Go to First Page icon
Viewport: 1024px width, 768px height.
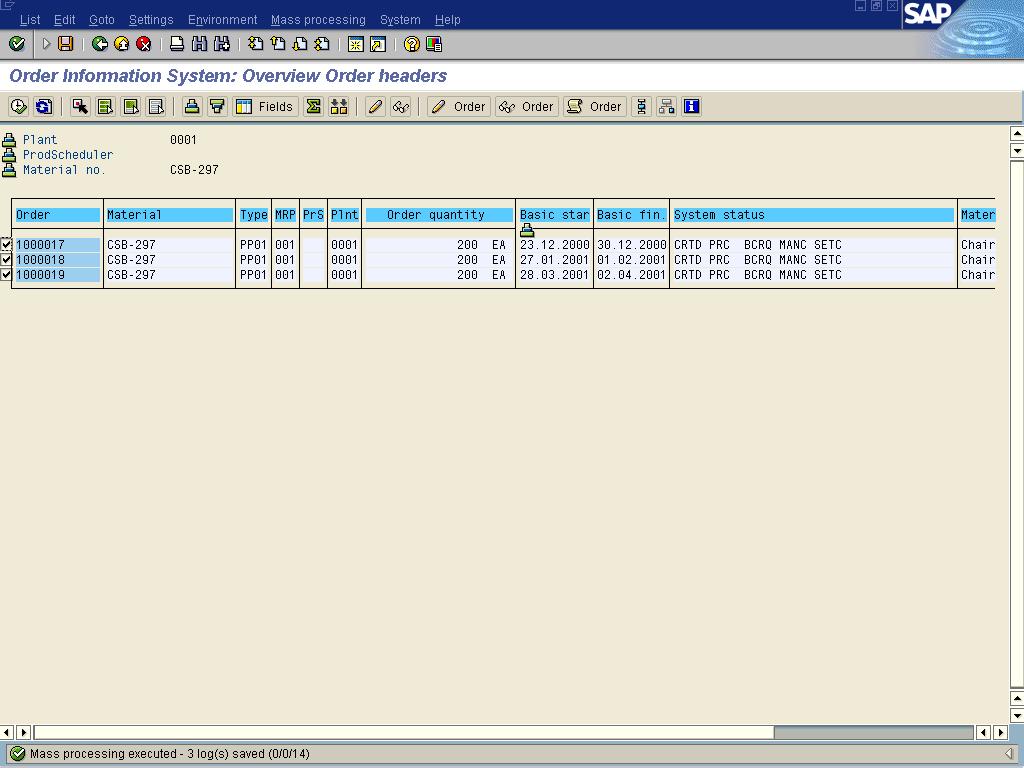256,44
